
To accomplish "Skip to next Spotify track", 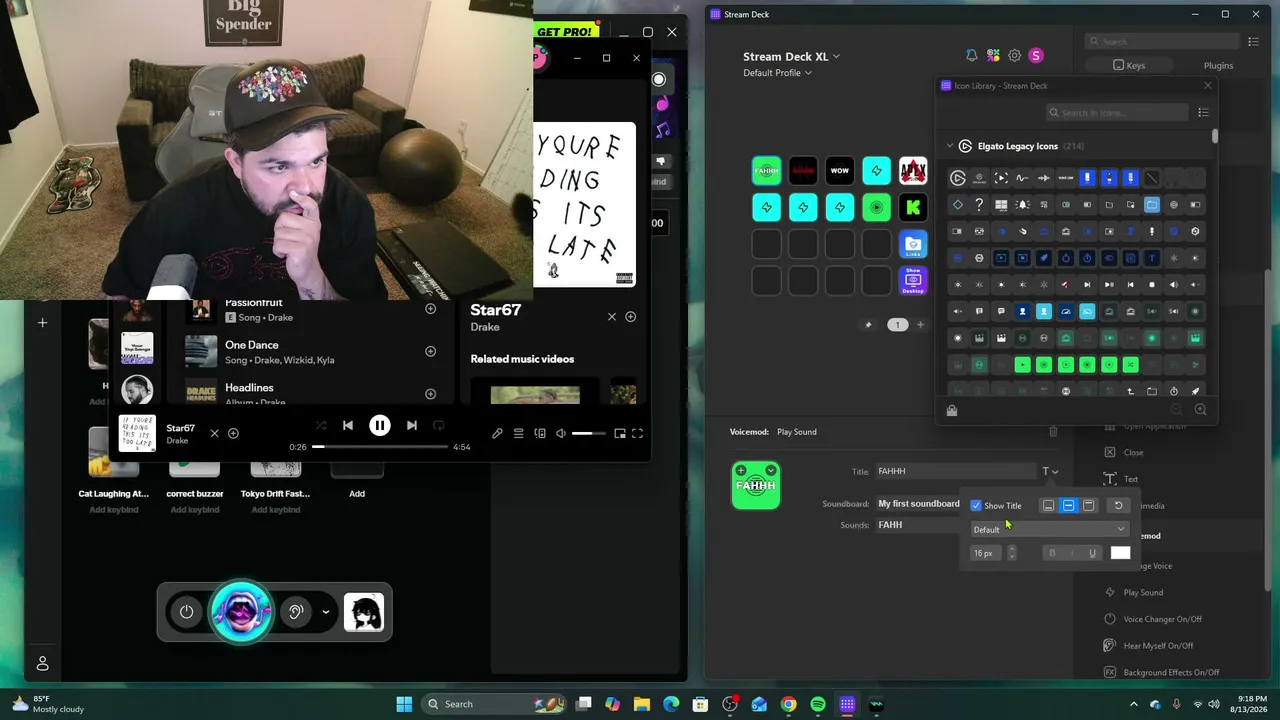I will tap(412, 426).
